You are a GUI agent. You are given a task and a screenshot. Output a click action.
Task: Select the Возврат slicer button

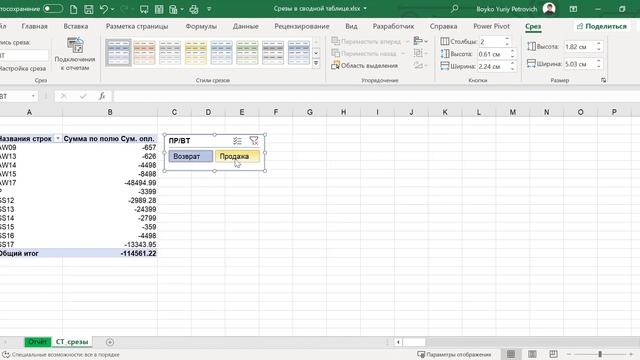[191, 156]
